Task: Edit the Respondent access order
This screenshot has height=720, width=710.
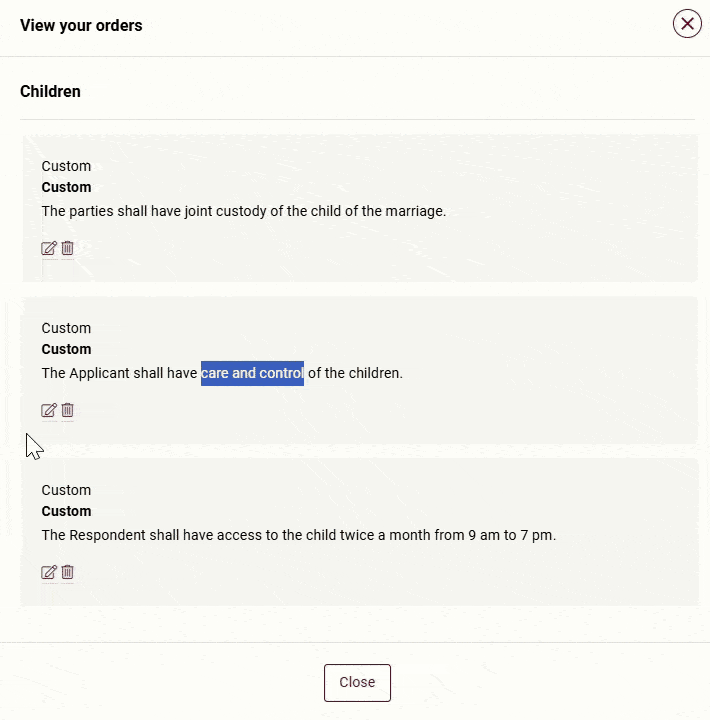Action: pos(48,573)
